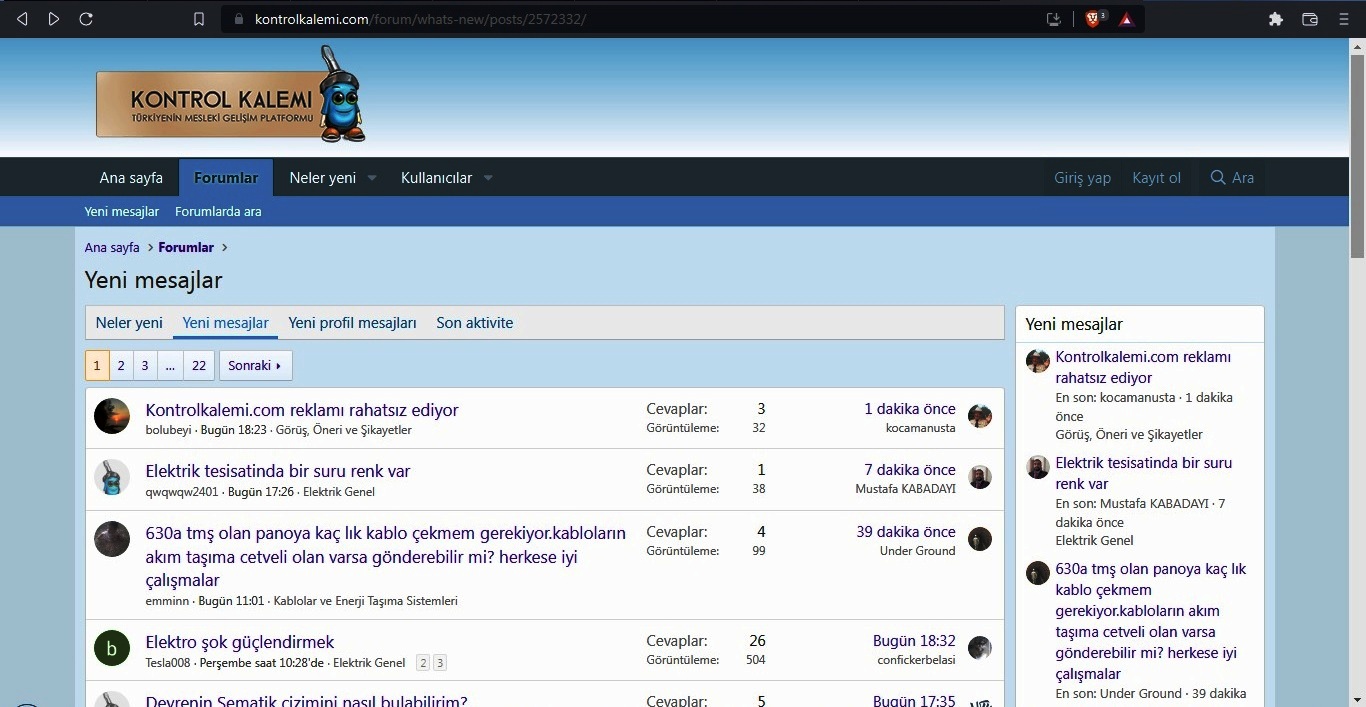Viewport: 1366px width, 707px height.
Task: Switch to the Son aktivite tab
Action: 475,323
